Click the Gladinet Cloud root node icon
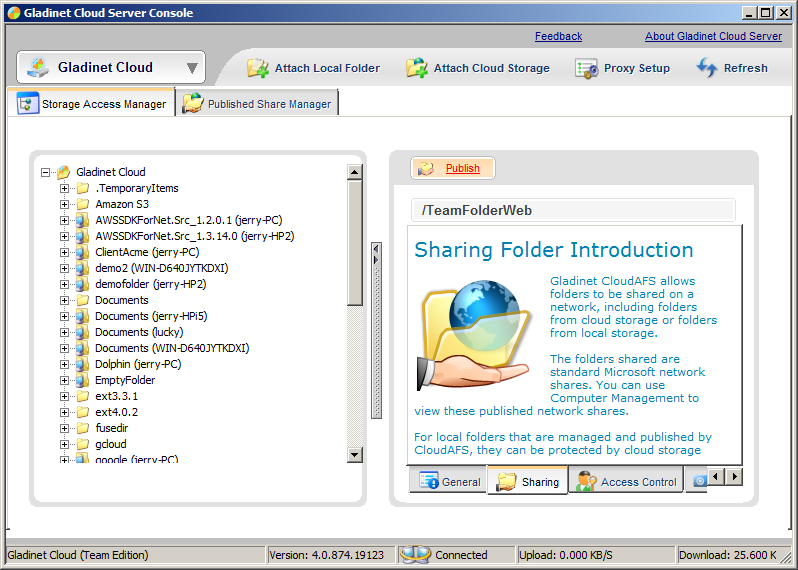The width and height of the screenshot is (798, 570). pos(64,172)
